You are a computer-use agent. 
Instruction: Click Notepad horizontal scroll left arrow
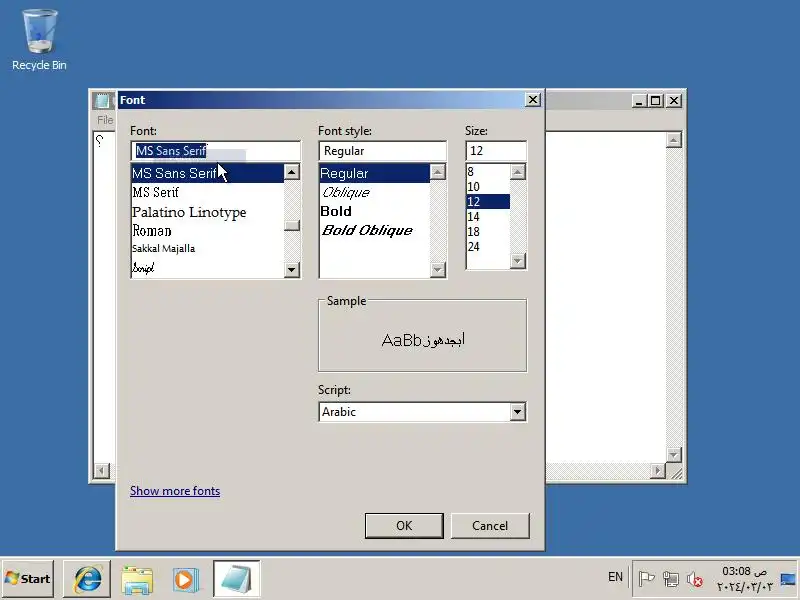click(x=102, y=470)
